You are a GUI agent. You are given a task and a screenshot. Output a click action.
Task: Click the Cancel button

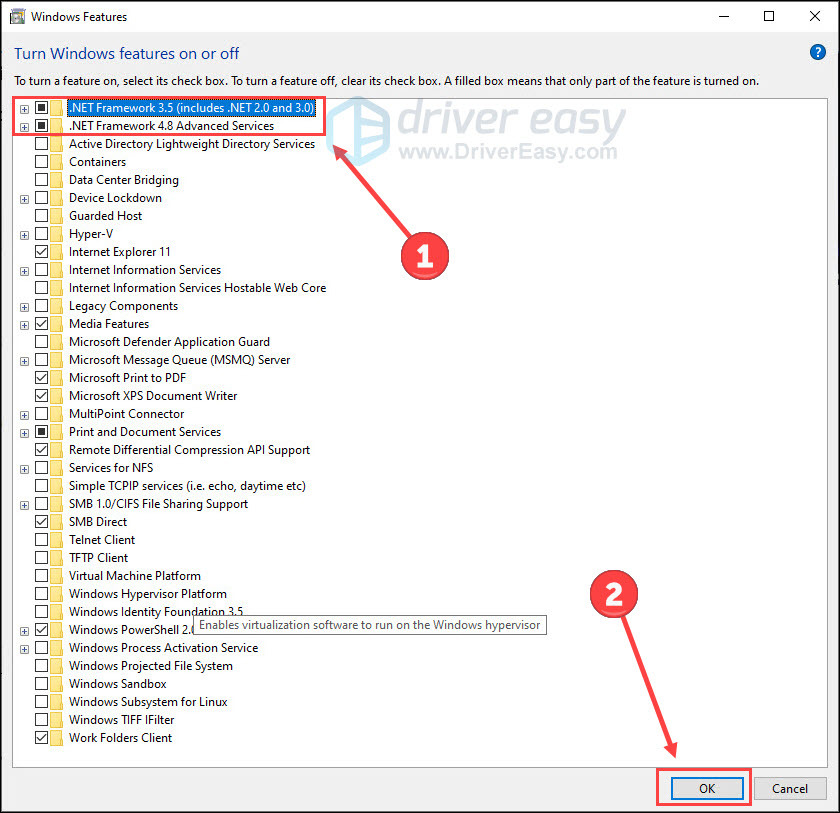[x=790, y=788]
